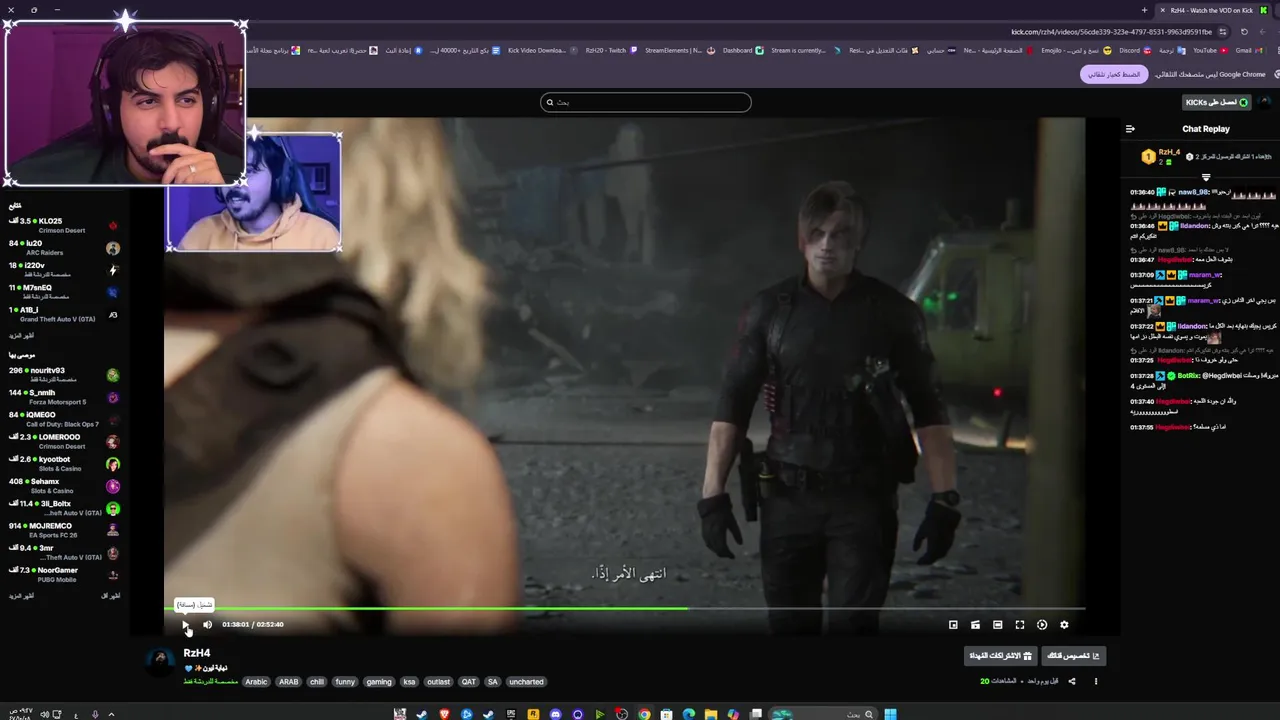Screen dimensions: 1280x720
Task: Open the NoorGamer recommended channel
Action: (x=64, y=574)
